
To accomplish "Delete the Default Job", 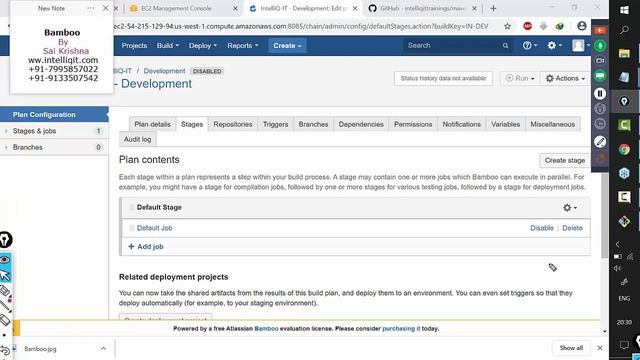I will (x=572, y=228).
